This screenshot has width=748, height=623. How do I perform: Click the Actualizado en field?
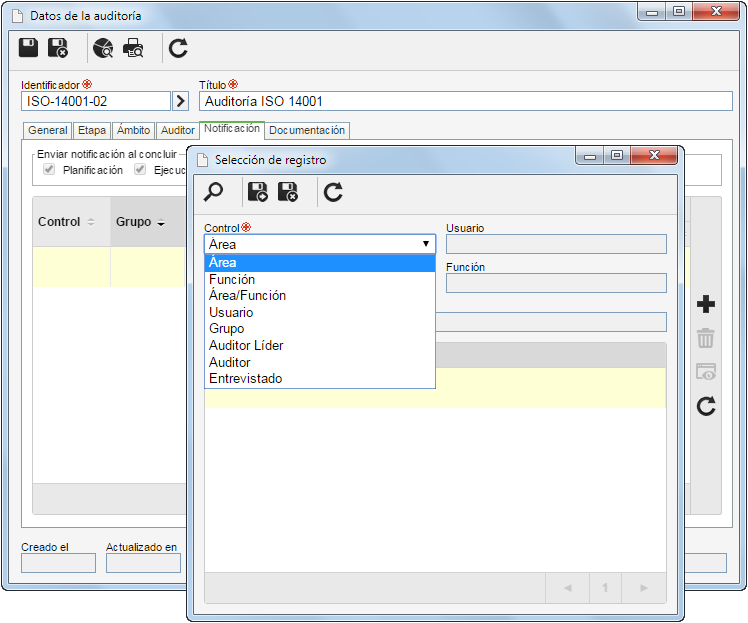(143, 563)
